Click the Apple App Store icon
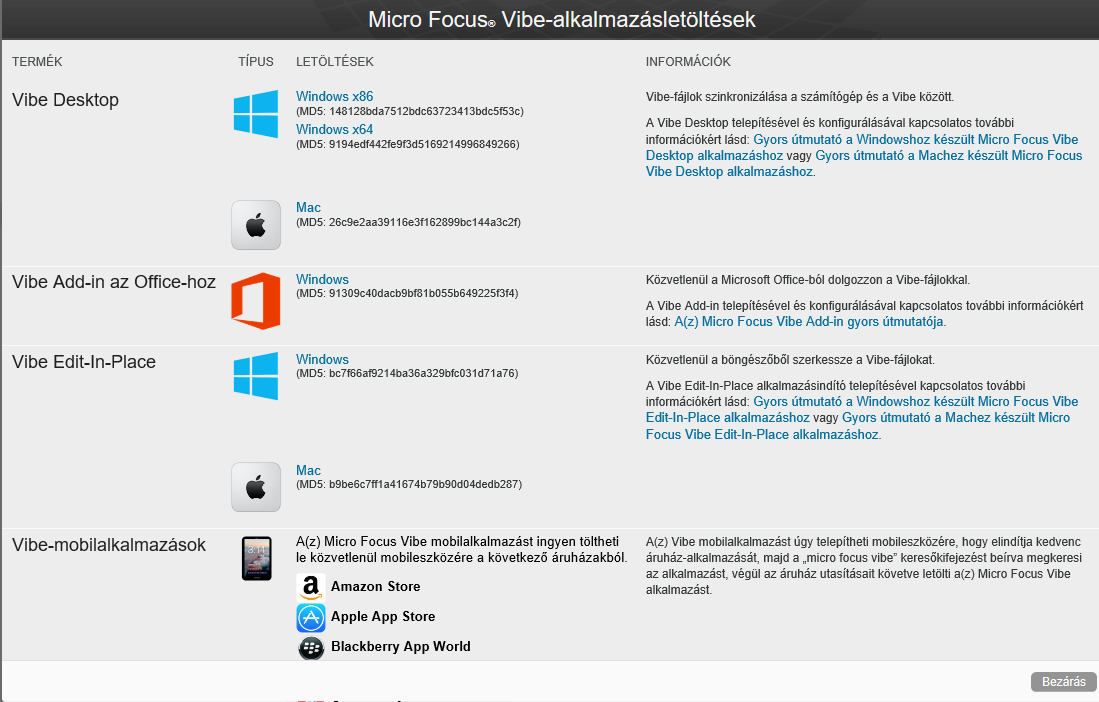The height and width of the screenshot is (702, 1099). (x=311, y=617)
